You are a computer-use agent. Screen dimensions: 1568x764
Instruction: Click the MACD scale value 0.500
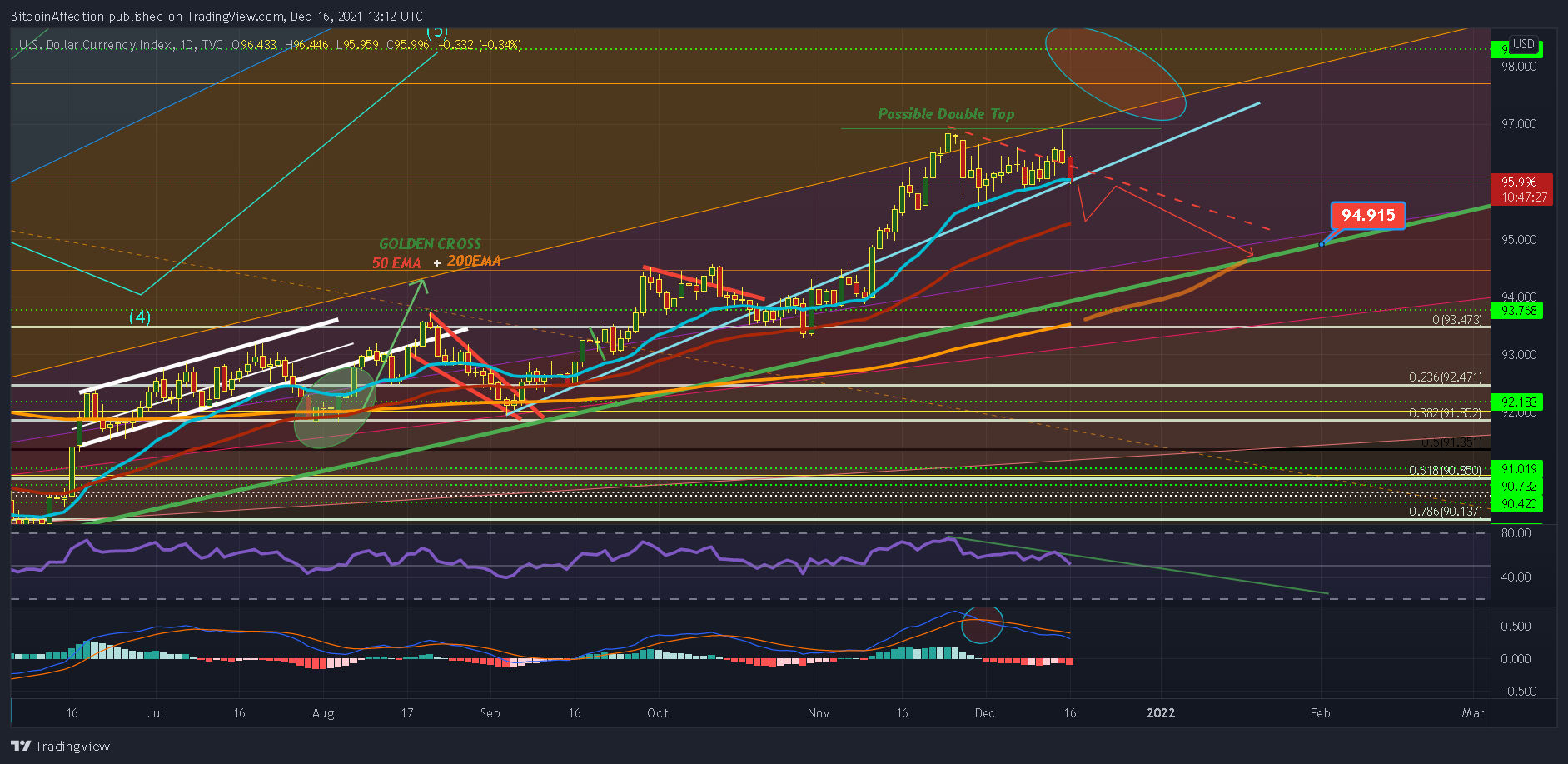[x=1516, y=627]
